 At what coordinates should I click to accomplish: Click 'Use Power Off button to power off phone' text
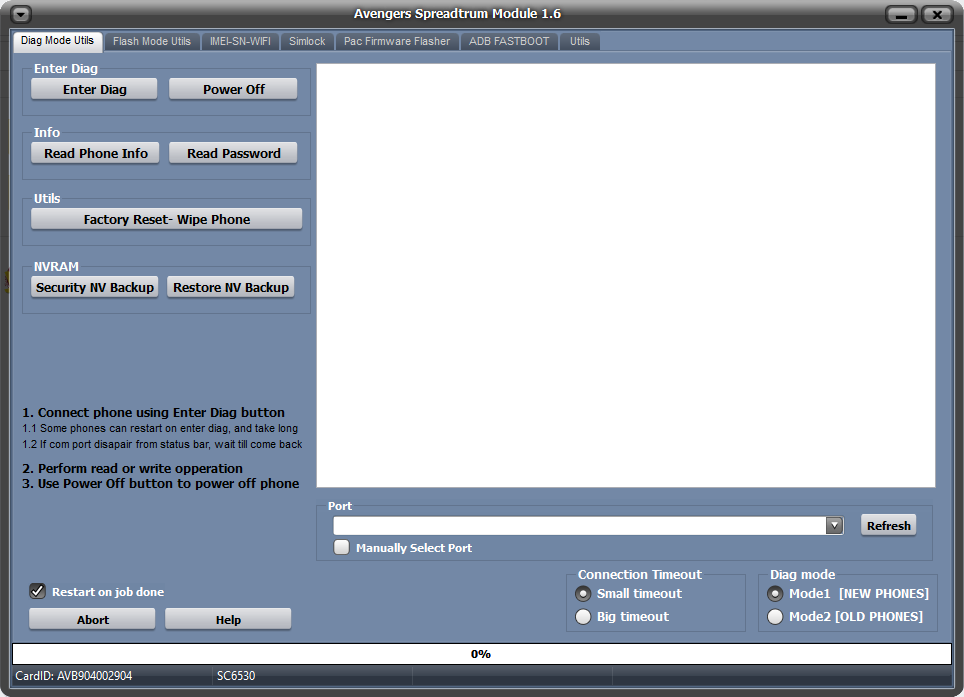(x=161, y=484)
